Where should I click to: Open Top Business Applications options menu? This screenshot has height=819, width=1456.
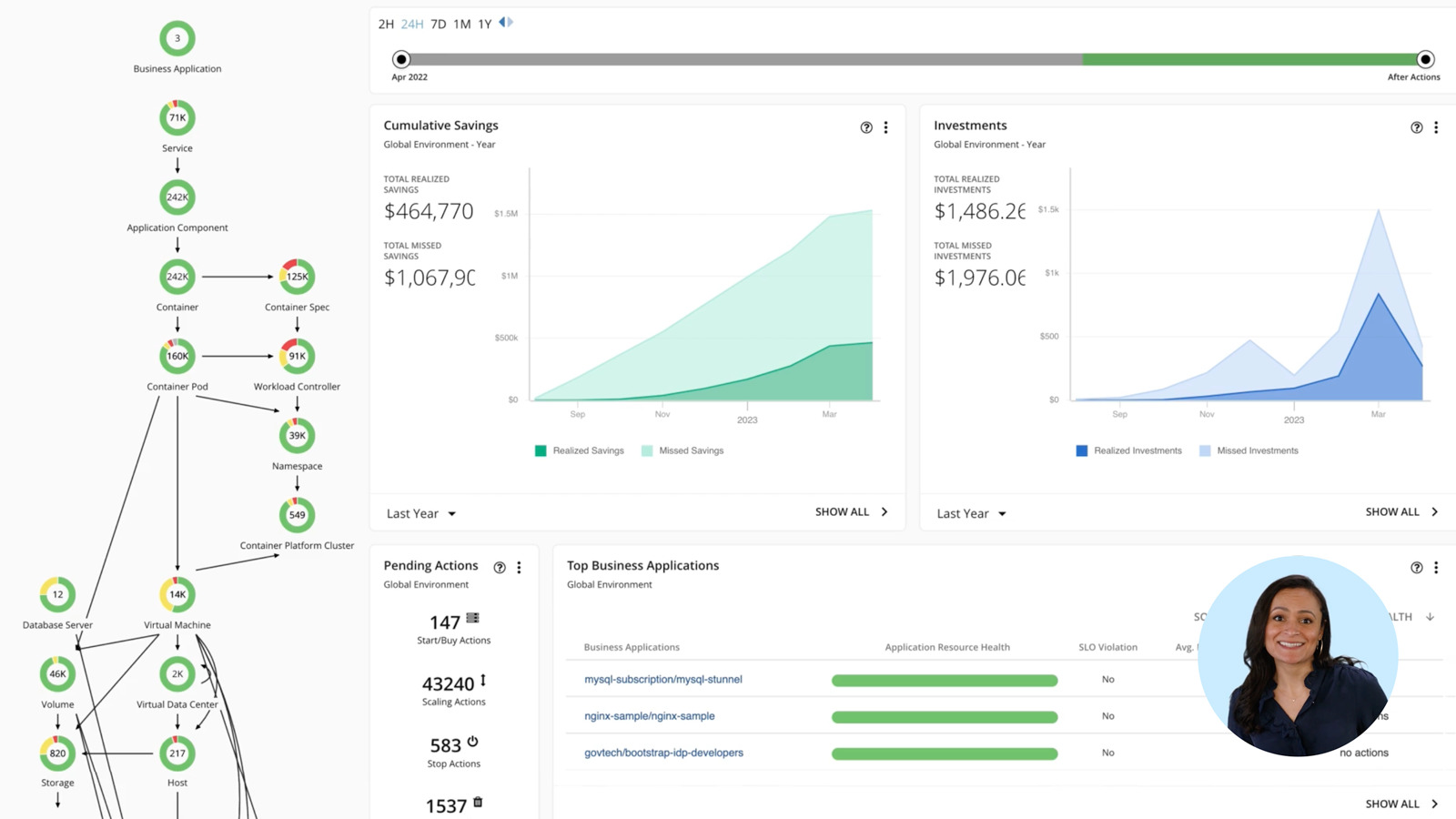(1436, 568)
